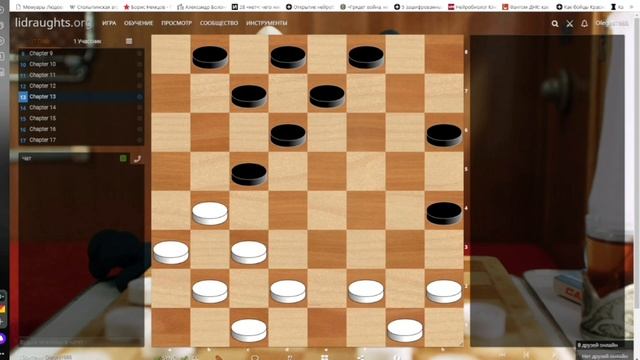Click the page vertical scrollbar
The width and height of the screenshot is (640, 360).
tap(637, 163)
